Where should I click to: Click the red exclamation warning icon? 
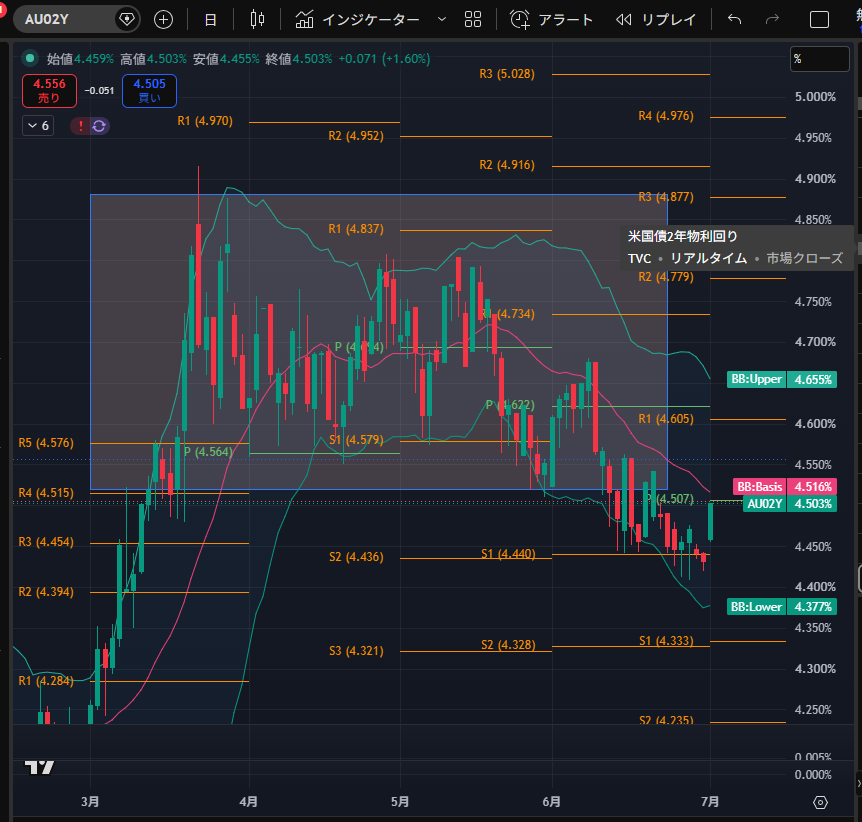pos(80,126)
